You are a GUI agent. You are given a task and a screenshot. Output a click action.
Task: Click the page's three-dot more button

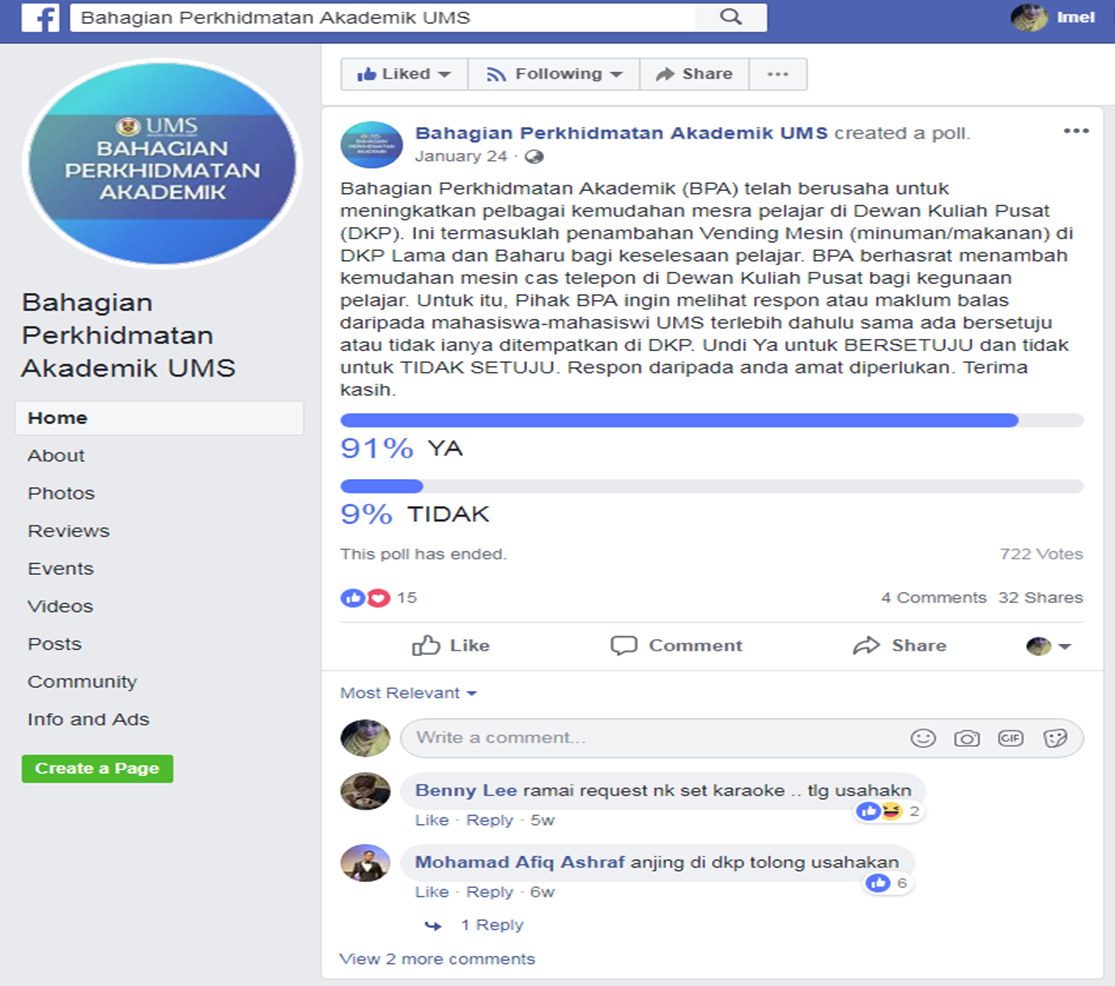click(x=778, y=74)
